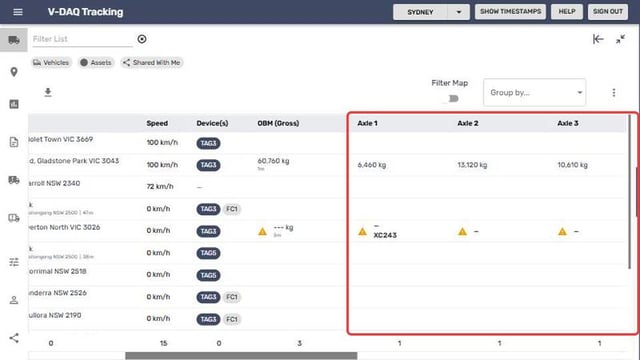Open the hamburger navigation menu

point(18,12)
